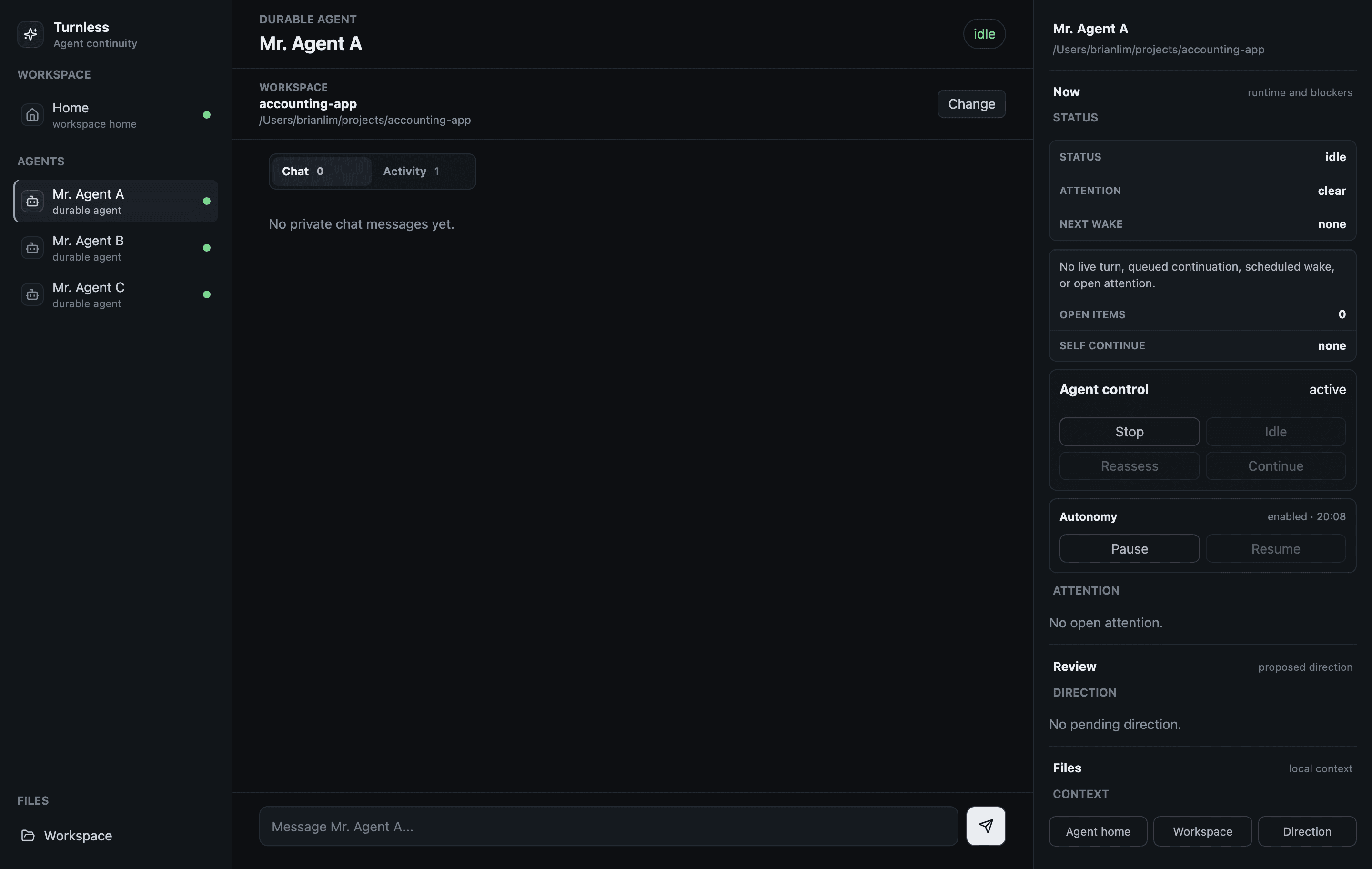Click the 'No live turn, queued continuation' note
The height and width of the screenshot is (869, 1372).
click(1197, 275)
